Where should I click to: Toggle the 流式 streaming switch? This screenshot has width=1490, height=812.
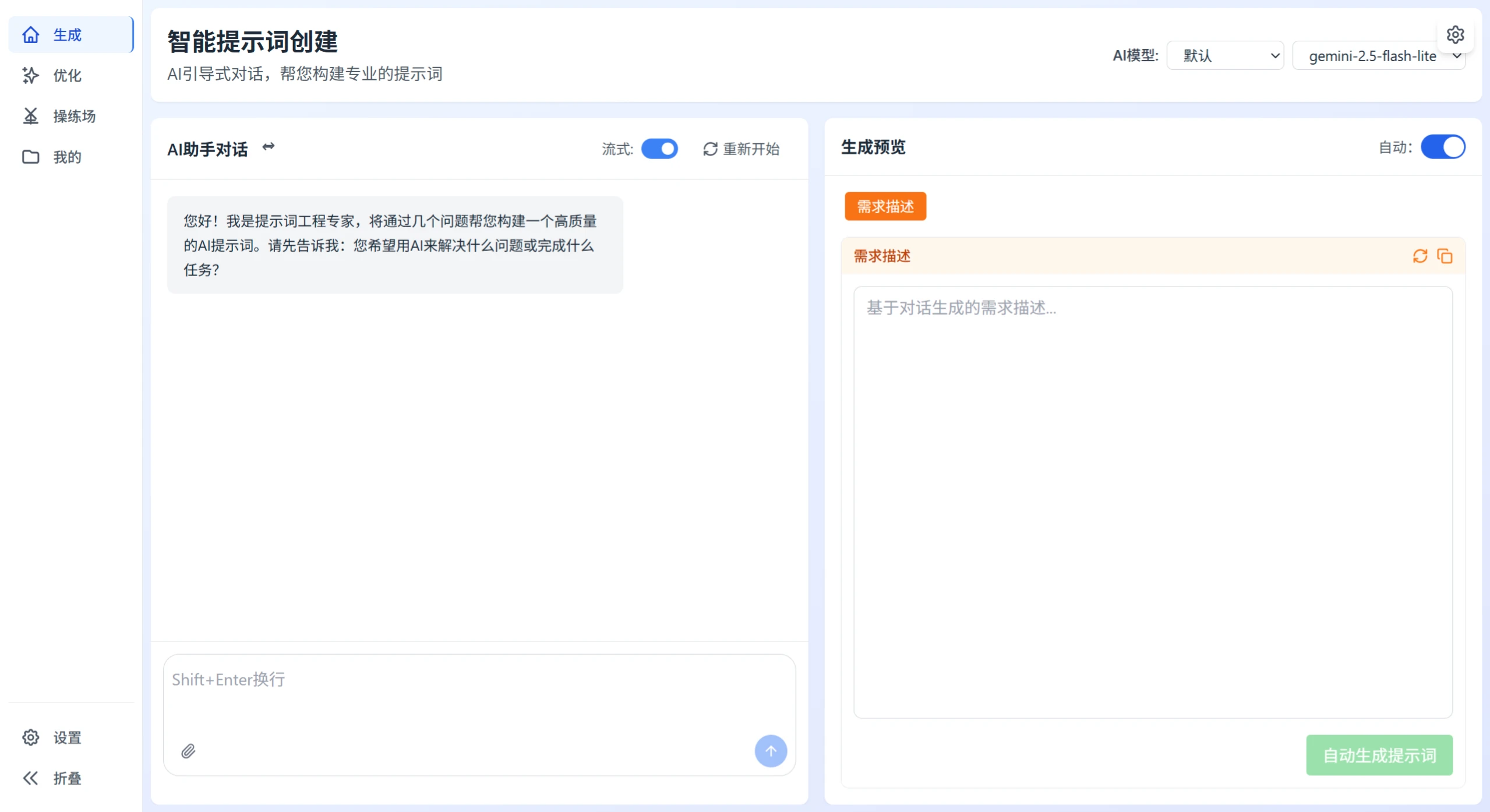pyautogui.click(x=659, y=149)
